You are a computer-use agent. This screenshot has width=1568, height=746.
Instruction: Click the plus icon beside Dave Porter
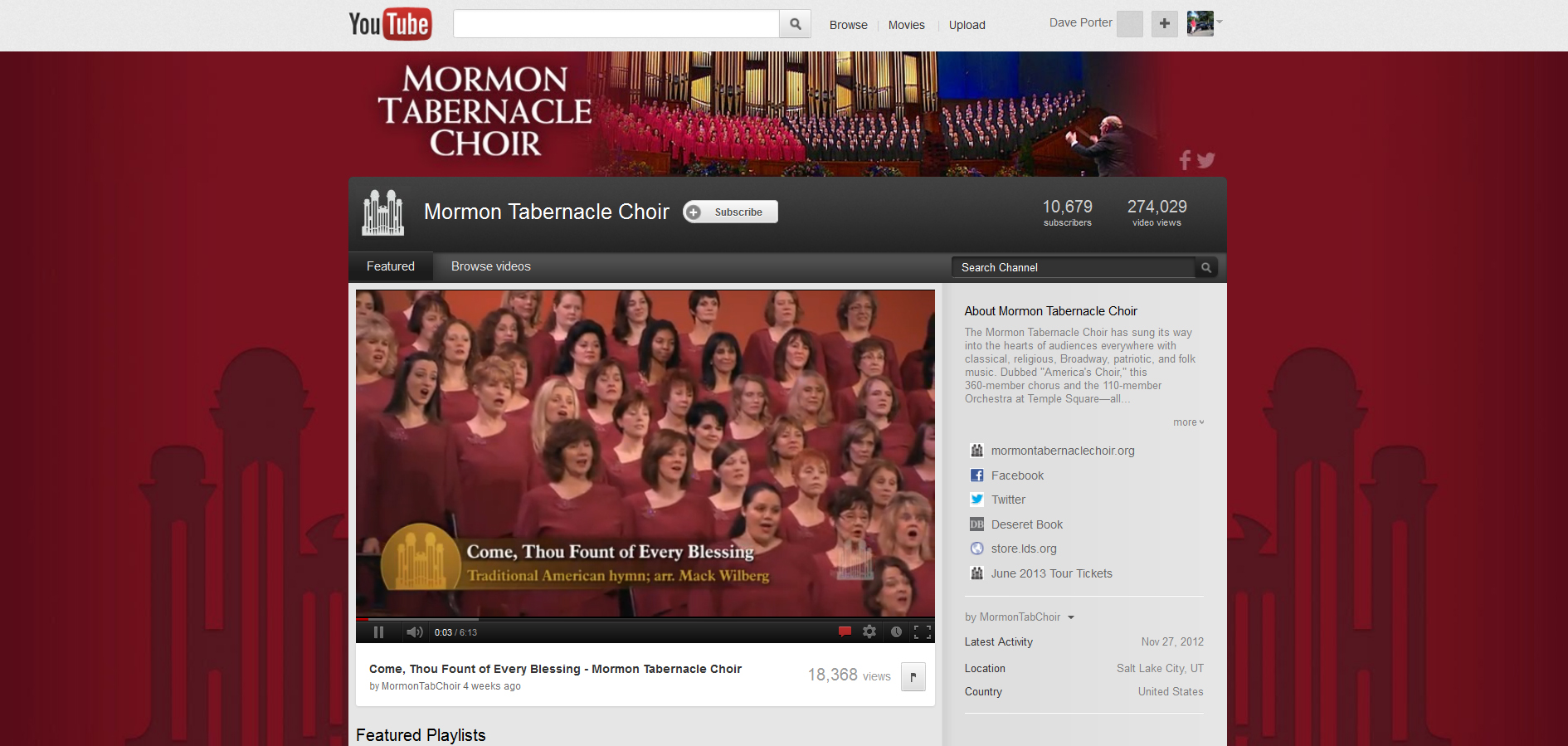[x=1165, y=23]
